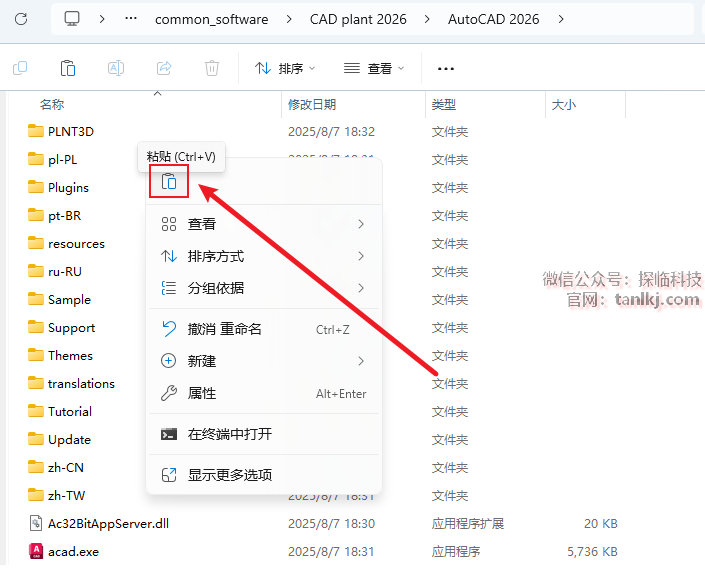Select the Support folder name
Image resolution: width=705 pixels, height=571 pixels.
tap(71, 328)
